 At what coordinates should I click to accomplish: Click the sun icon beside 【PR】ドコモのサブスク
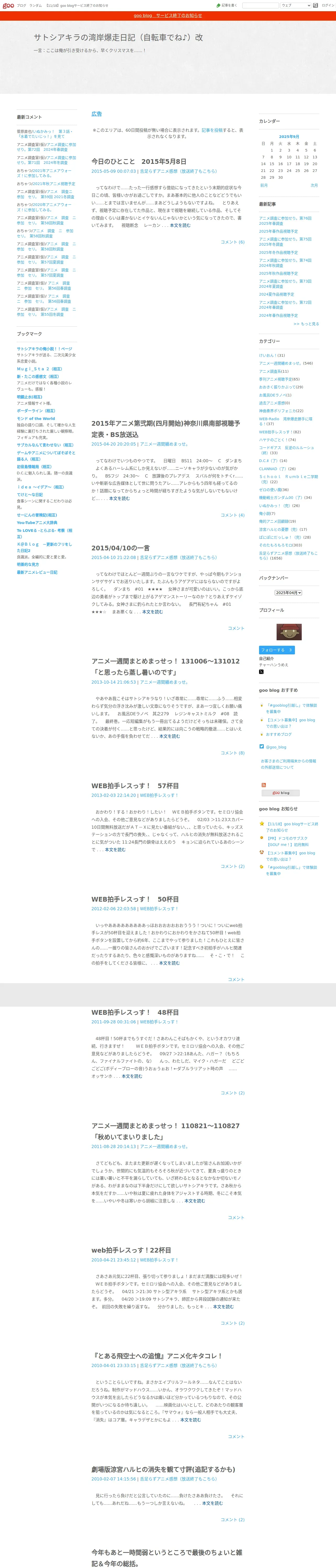click(x=262, y=838)
